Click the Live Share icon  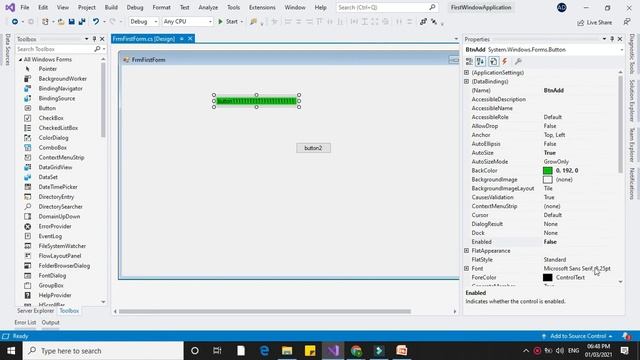tap(580, 22)
